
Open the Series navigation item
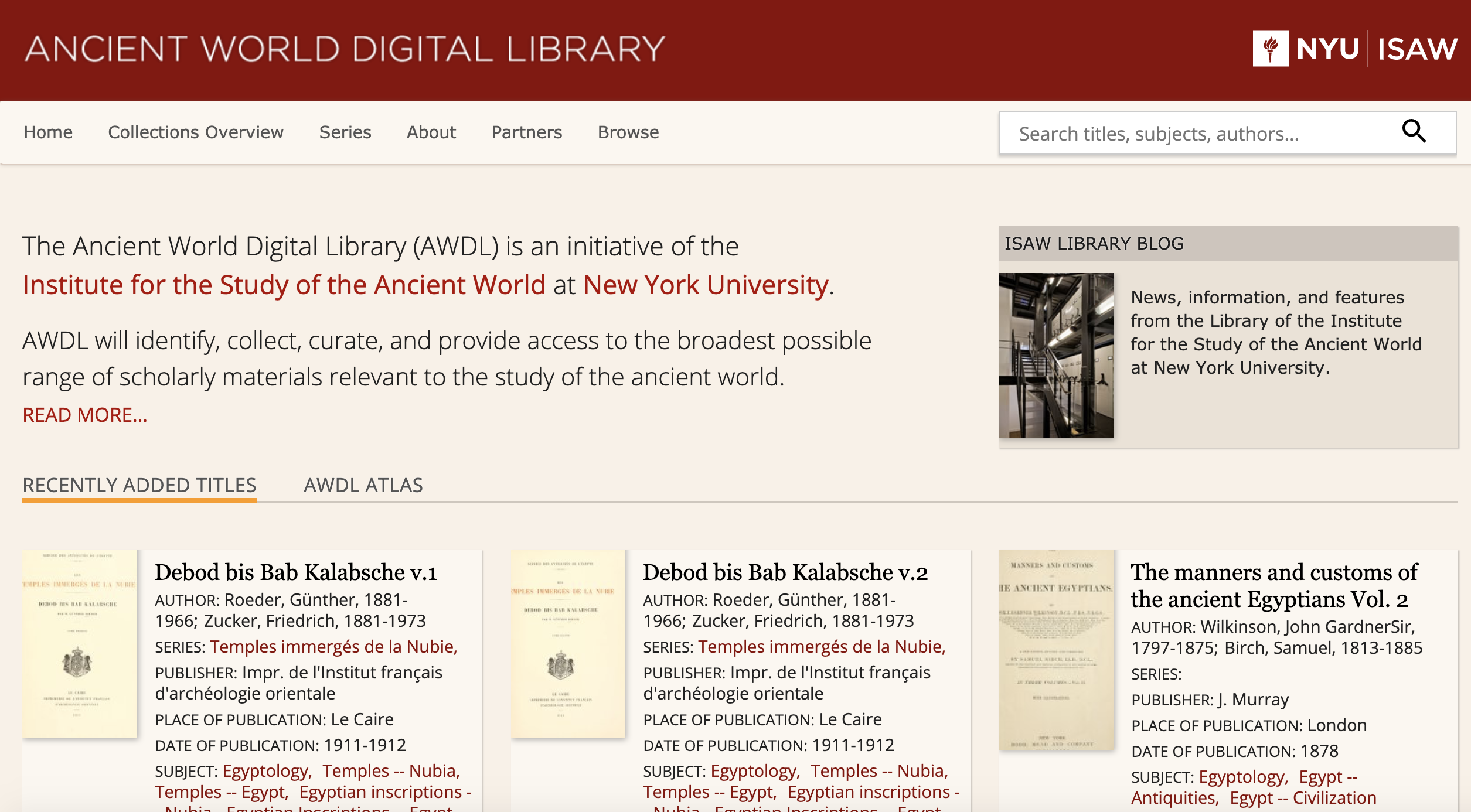click(x=345, y=132)
